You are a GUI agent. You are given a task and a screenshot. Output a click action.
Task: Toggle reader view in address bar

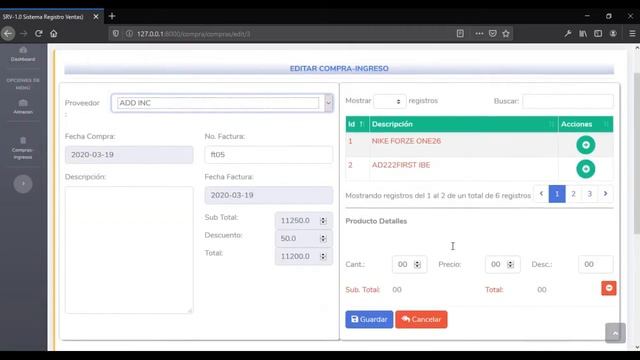[x=460, y=33]
